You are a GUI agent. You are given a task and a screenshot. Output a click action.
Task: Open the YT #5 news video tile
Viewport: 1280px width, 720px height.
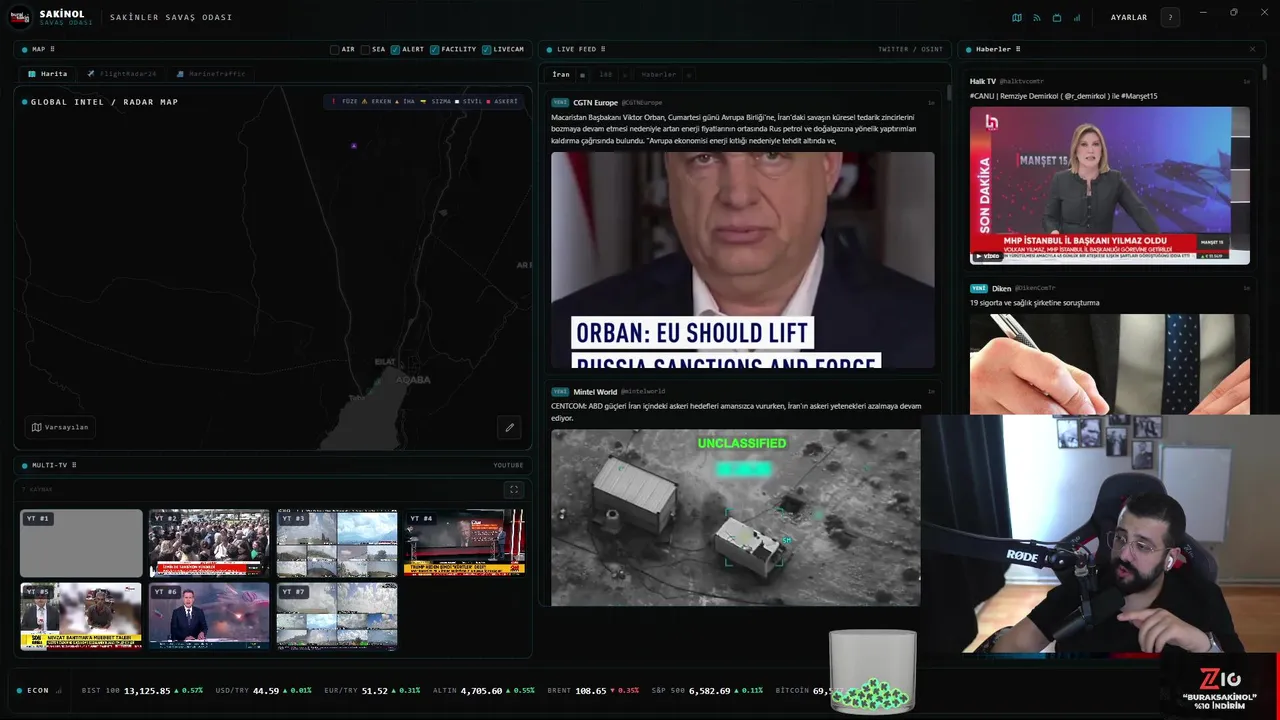[81, 616]
